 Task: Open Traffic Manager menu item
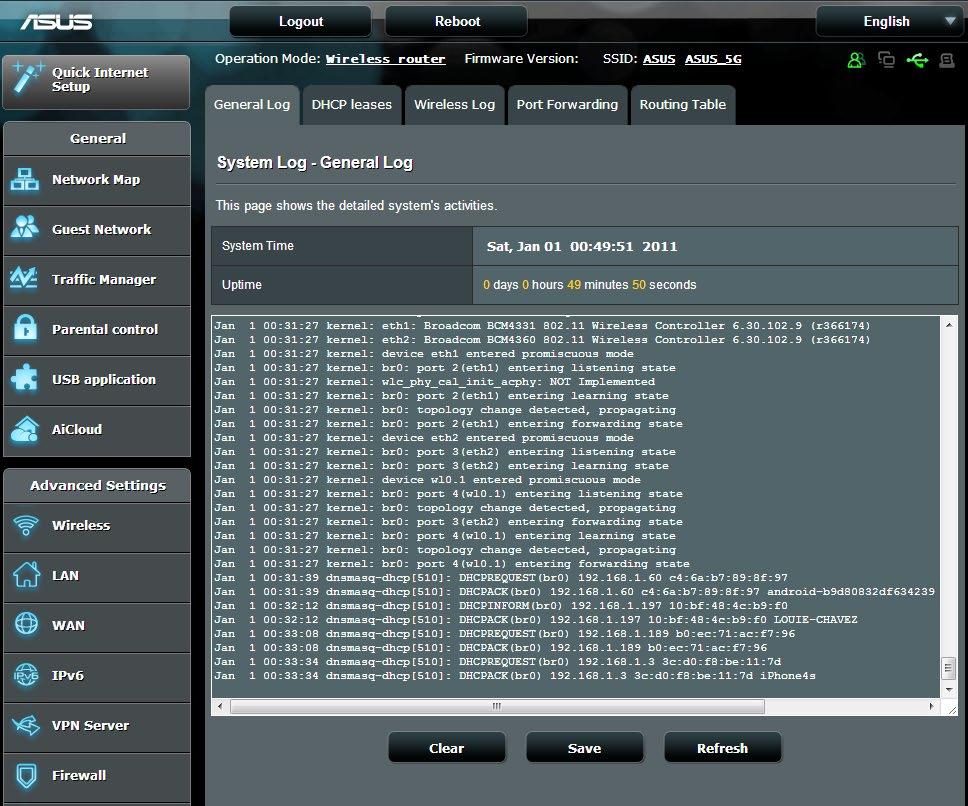pyautogui.click(x=97, y=280)
